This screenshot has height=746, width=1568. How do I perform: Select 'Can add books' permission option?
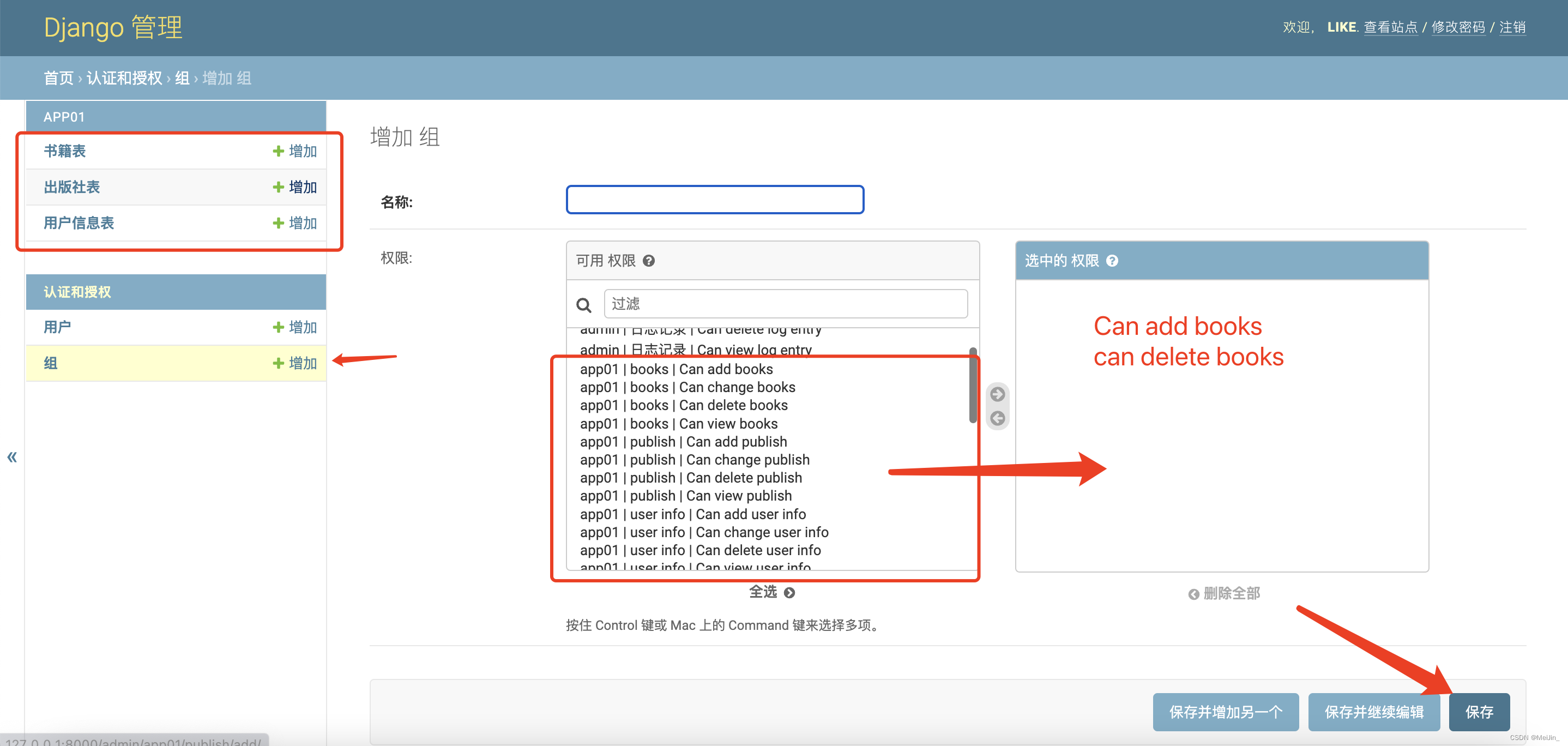[676, 369]
